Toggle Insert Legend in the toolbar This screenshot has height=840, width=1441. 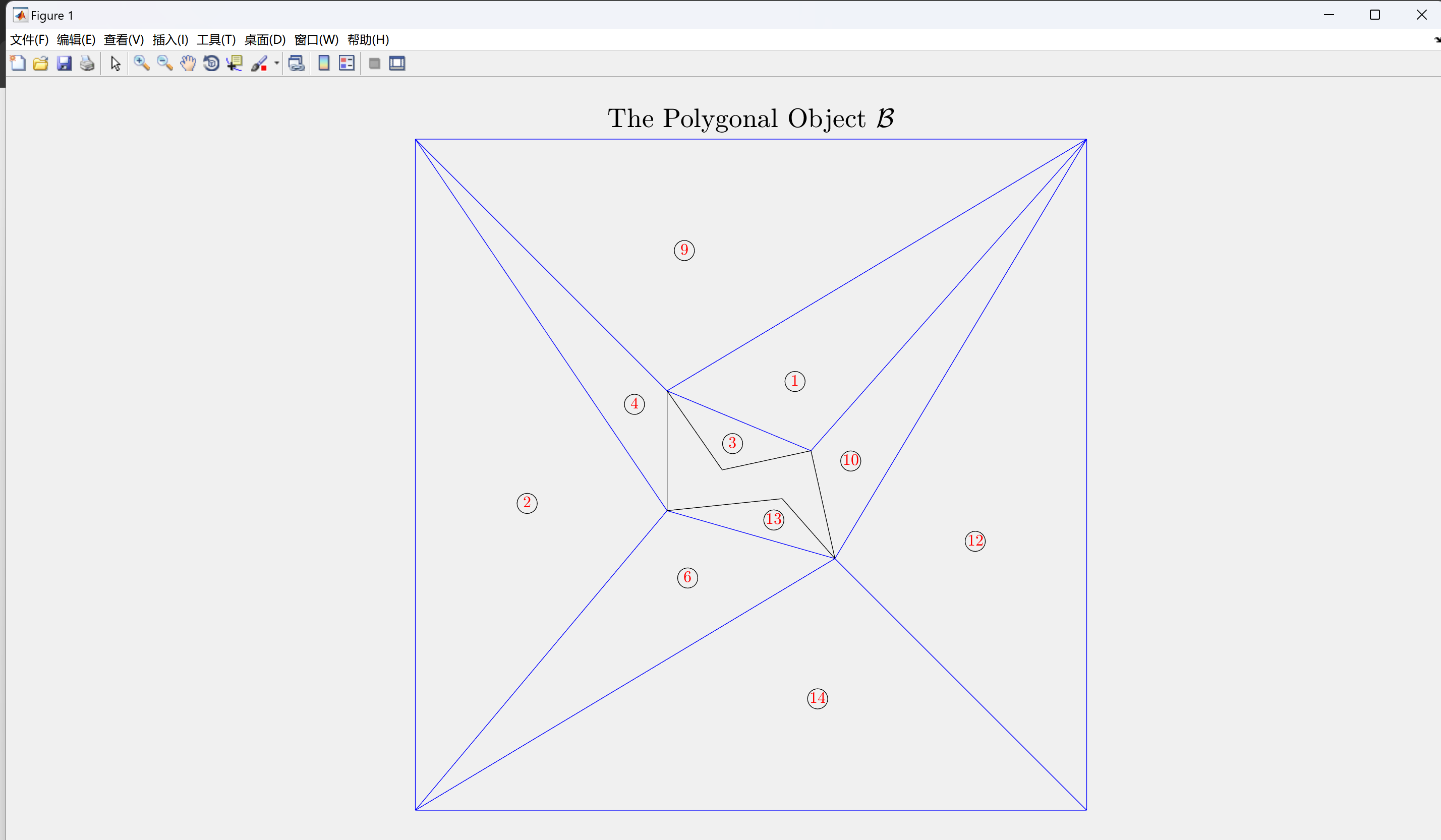(x=347, y=64)
